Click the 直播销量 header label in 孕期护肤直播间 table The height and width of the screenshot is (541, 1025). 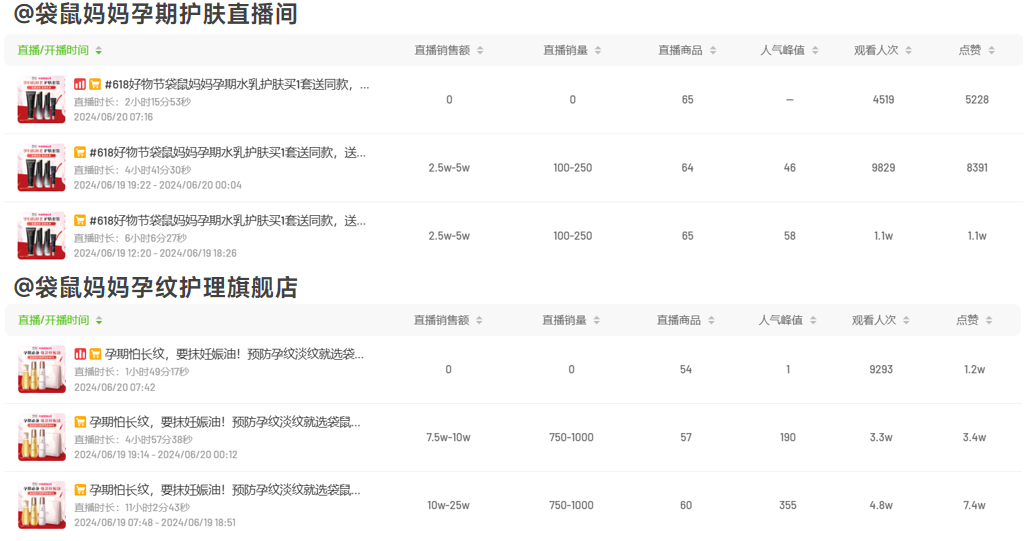(565, 50)
